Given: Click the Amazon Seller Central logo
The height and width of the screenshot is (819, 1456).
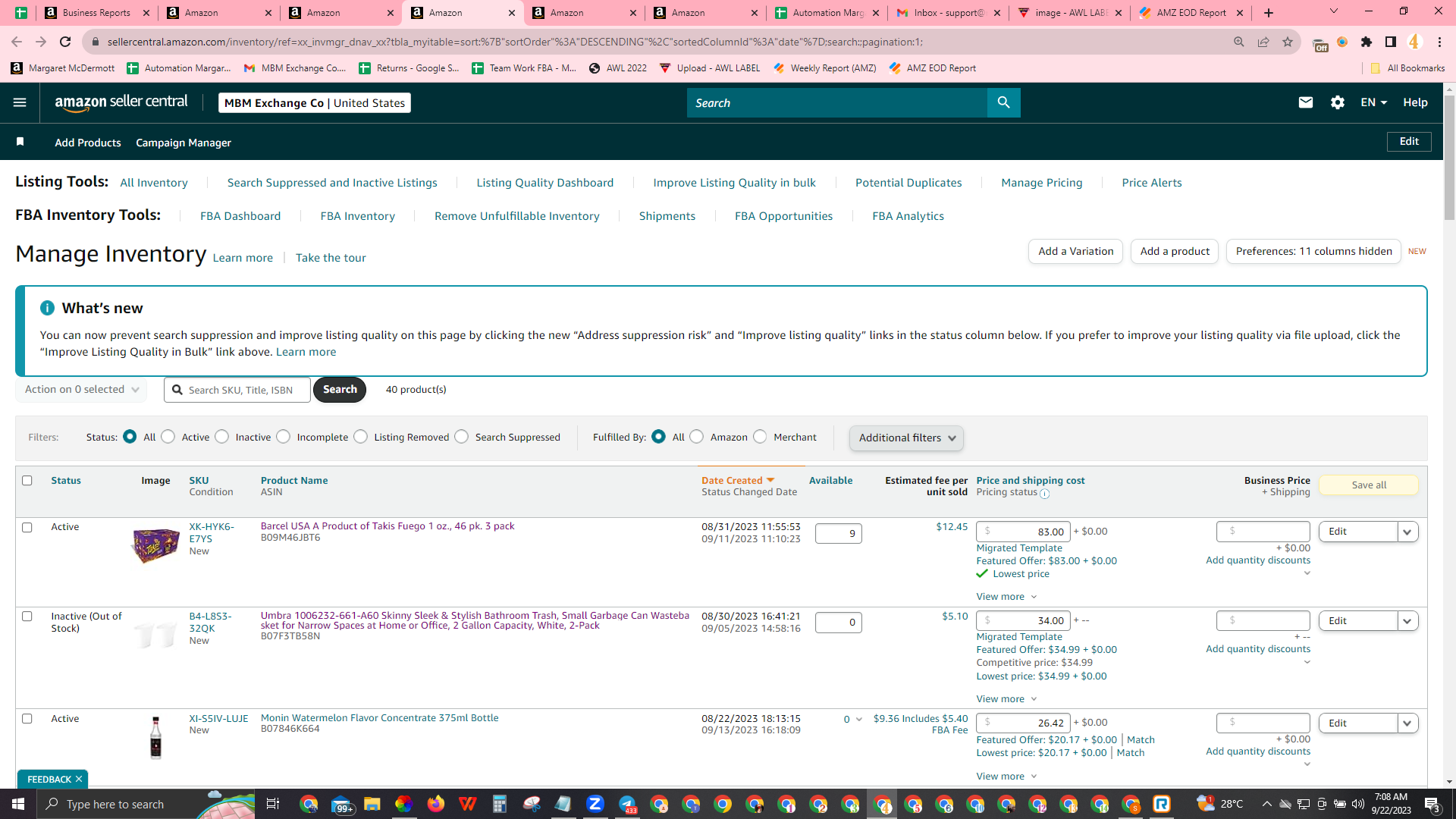Looking at the screenshot, I should coord(121,102).
